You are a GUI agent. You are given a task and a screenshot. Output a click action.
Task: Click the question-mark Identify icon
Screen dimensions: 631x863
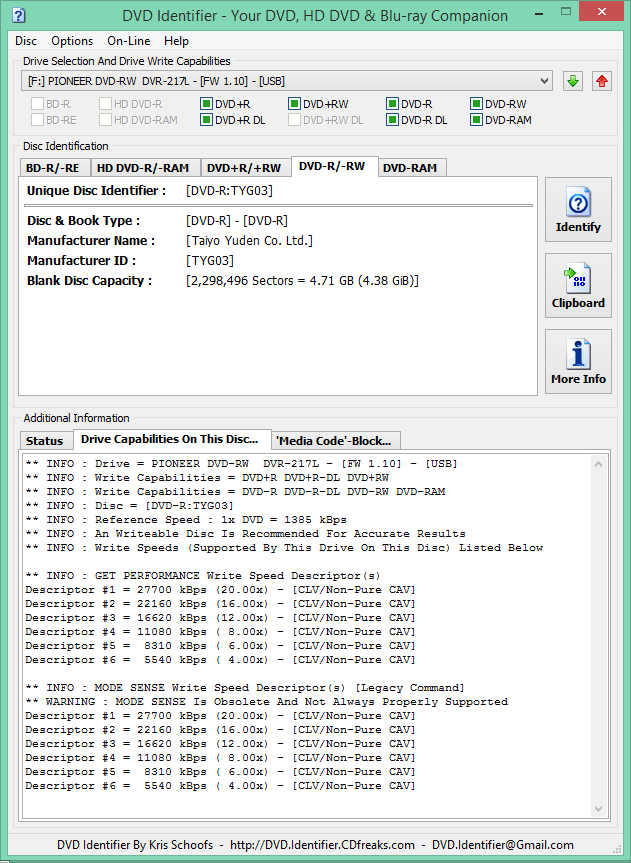[578, 203]
